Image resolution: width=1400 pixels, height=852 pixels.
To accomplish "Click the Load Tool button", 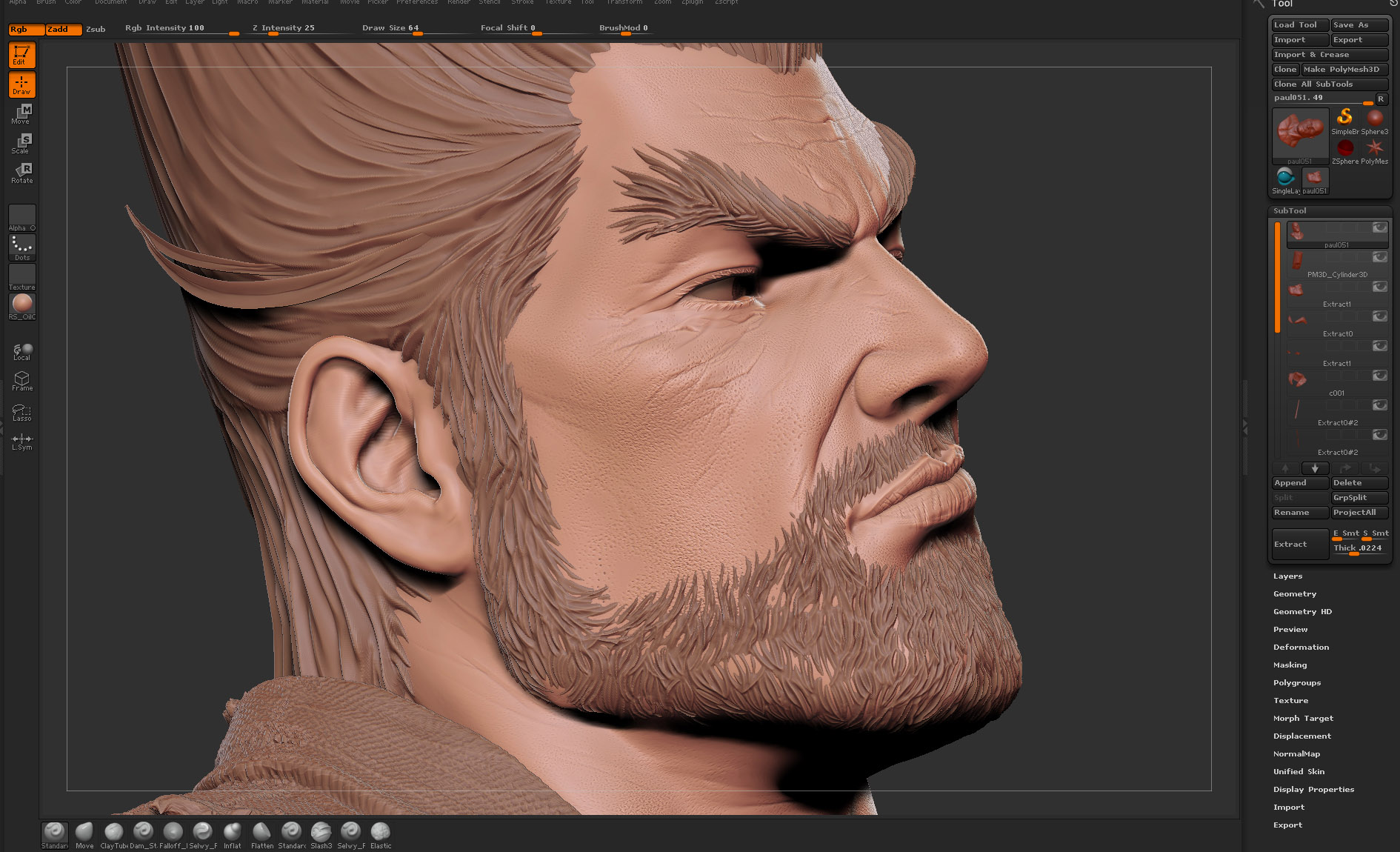I will 1300,25.
